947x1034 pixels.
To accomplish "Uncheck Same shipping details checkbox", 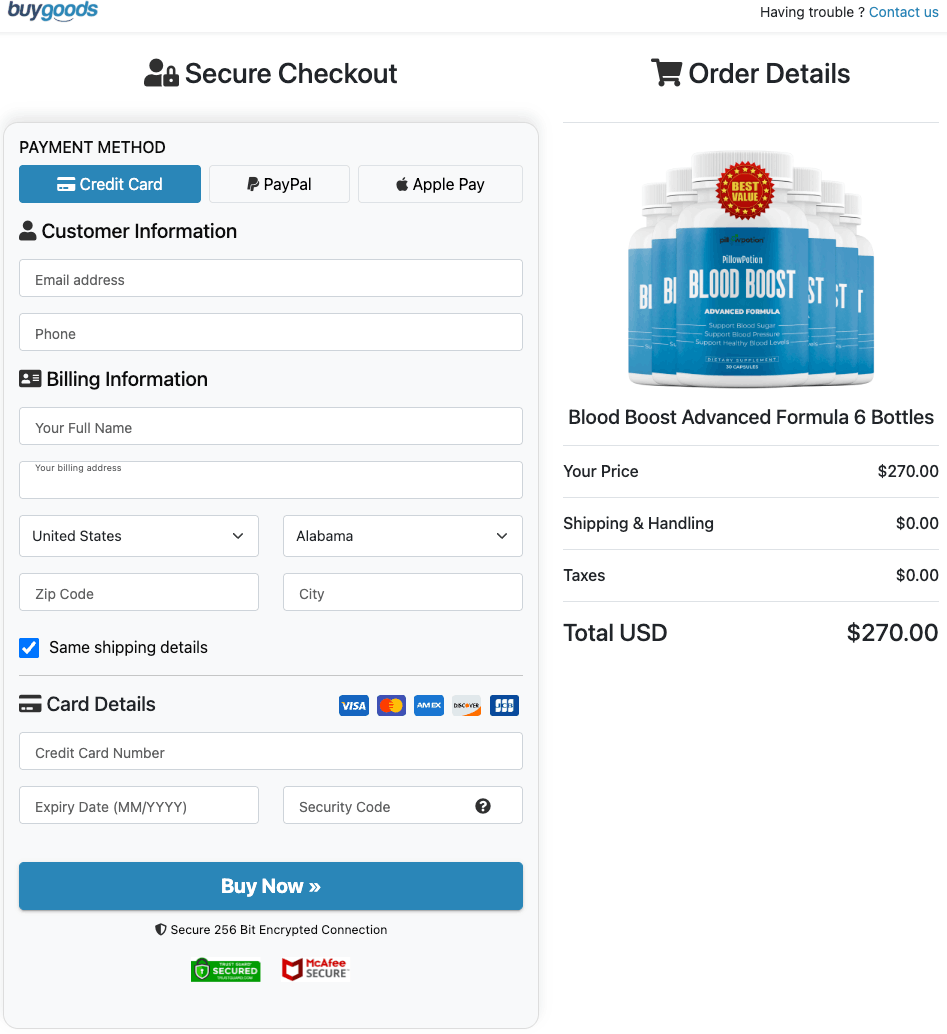I will (29, 648).
